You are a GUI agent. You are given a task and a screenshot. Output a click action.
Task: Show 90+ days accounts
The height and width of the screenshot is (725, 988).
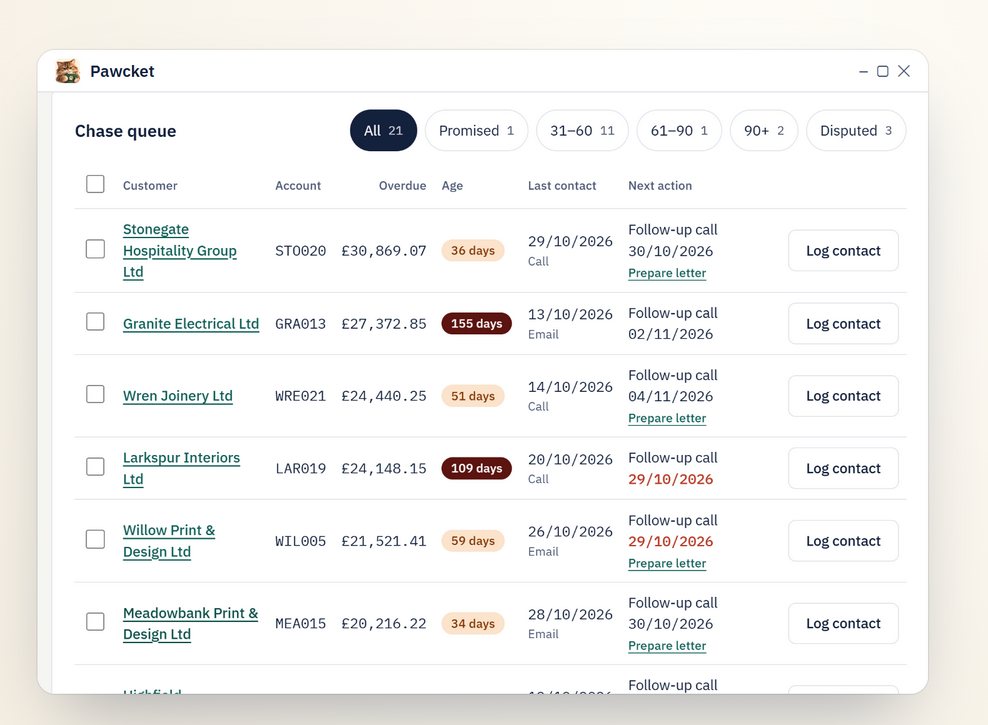click(764, 130)
